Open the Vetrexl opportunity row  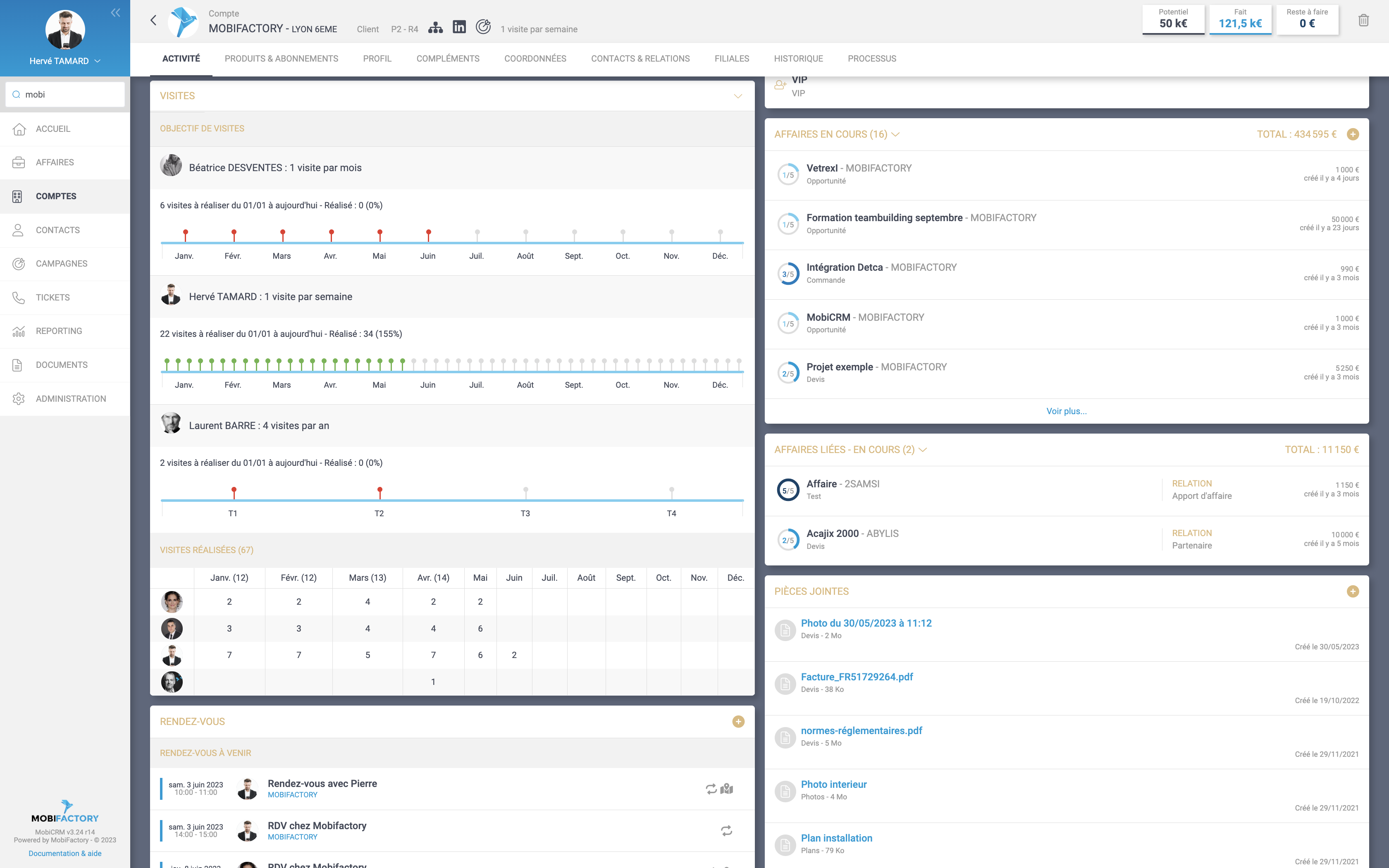(1067, 175)
